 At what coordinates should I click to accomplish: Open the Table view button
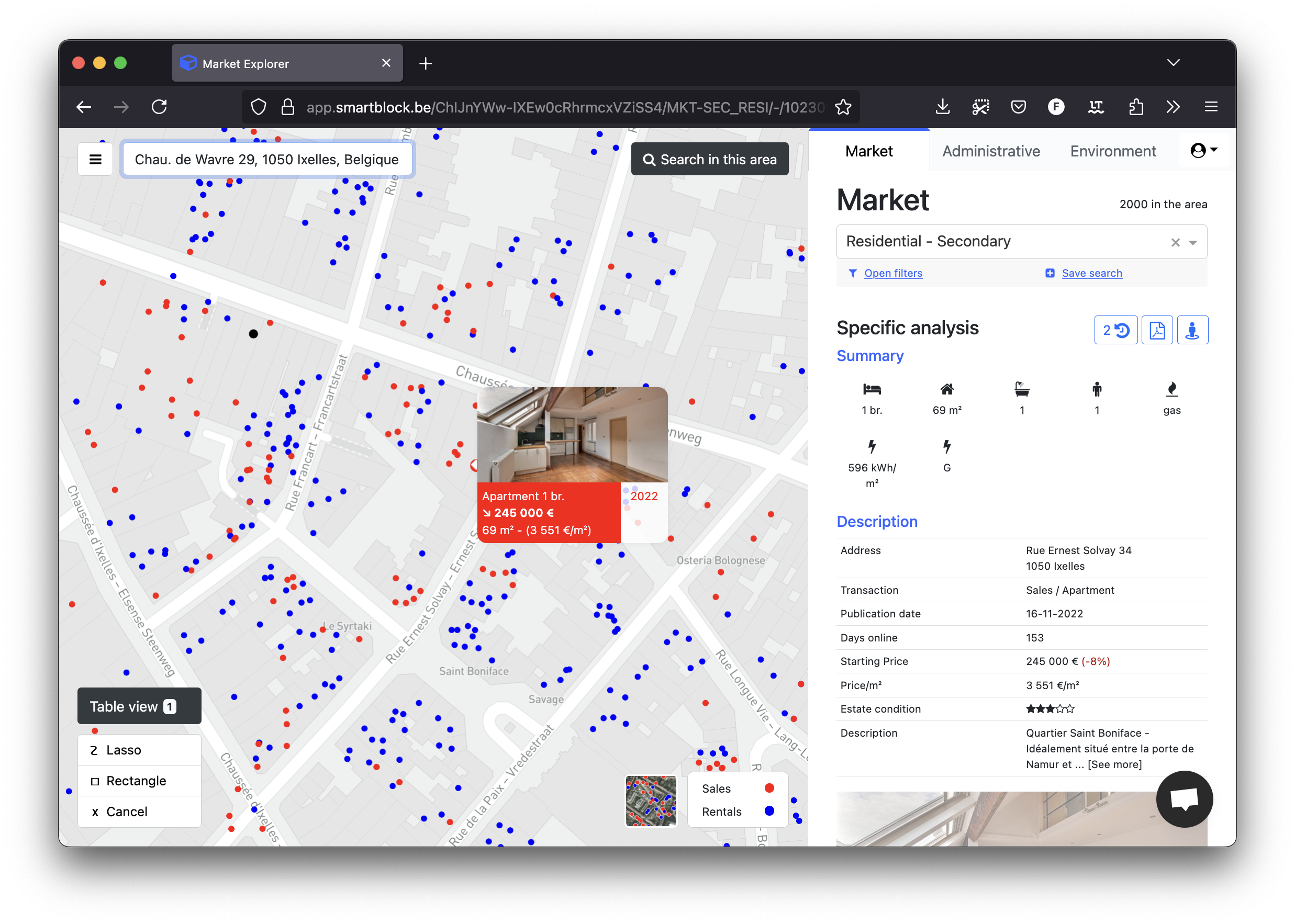pyautogui.click(x=139, y=706)
